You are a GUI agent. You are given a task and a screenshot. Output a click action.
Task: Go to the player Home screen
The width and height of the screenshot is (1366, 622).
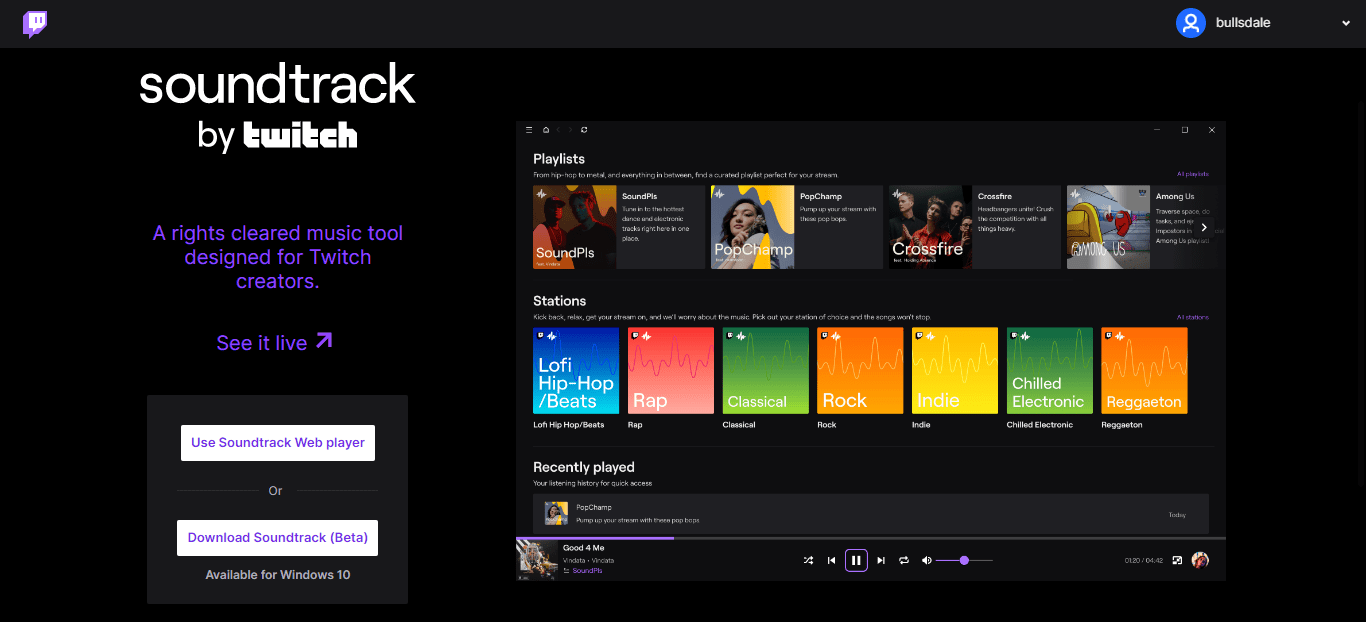pos(546,129)
